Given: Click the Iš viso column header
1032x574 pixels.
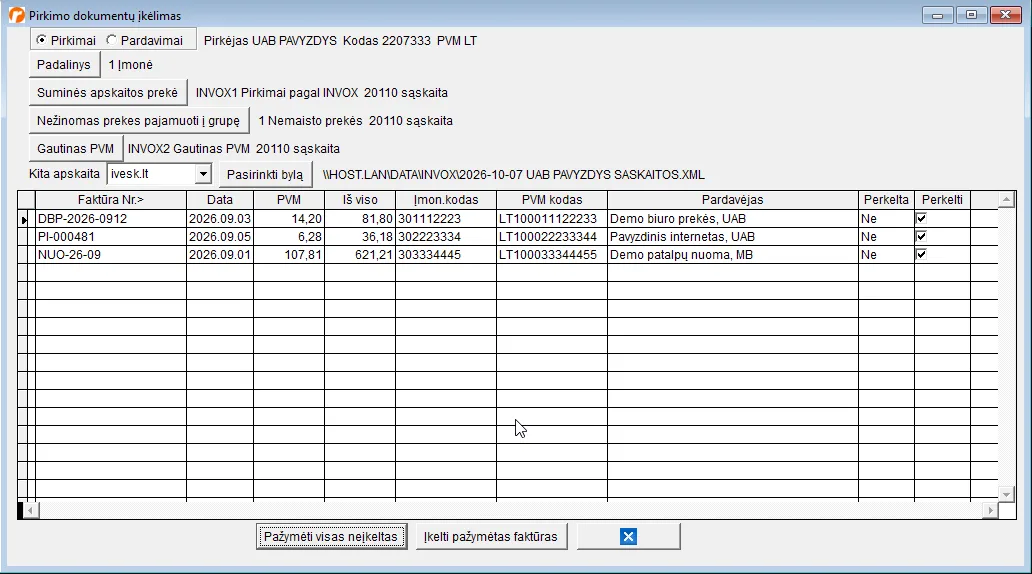Looking at the screenshot, I should (x=360, y=199).
